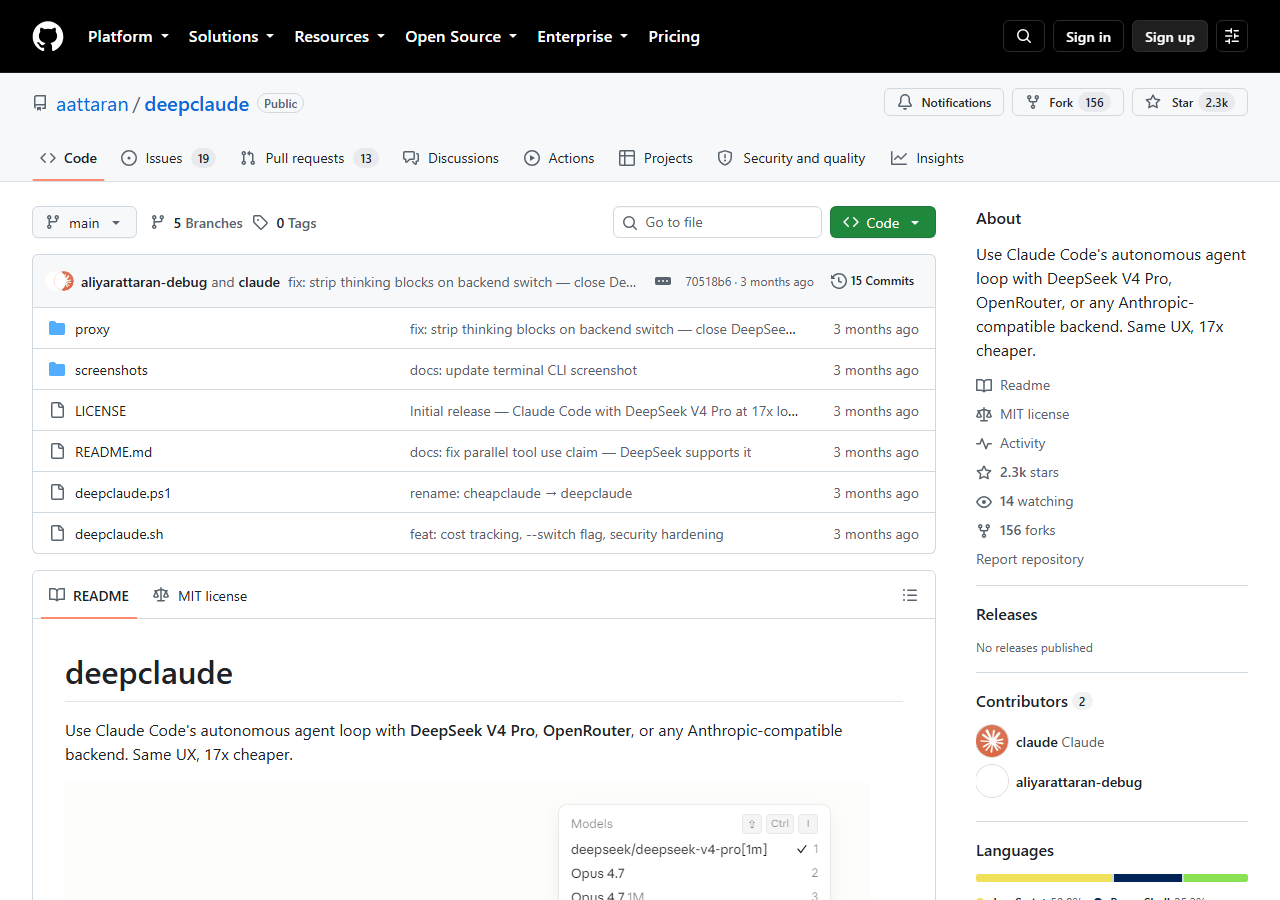Viewport: 1280px width, 900px height.
Task: Click the screenshots folder icon
Action: click(57, 370)
